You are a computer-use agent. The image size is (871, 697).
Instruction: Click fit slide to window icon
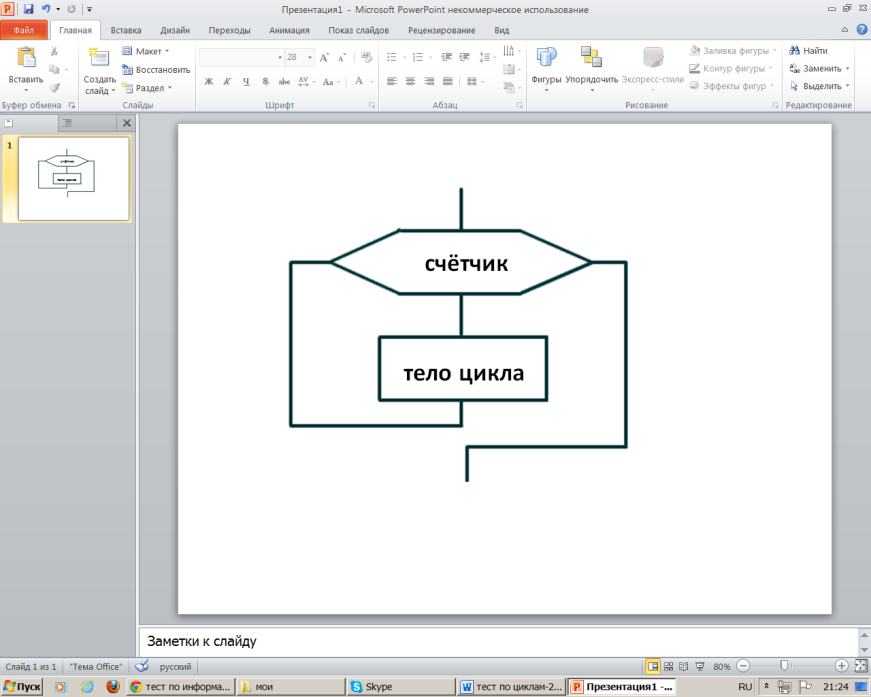(x=860, y=666)
